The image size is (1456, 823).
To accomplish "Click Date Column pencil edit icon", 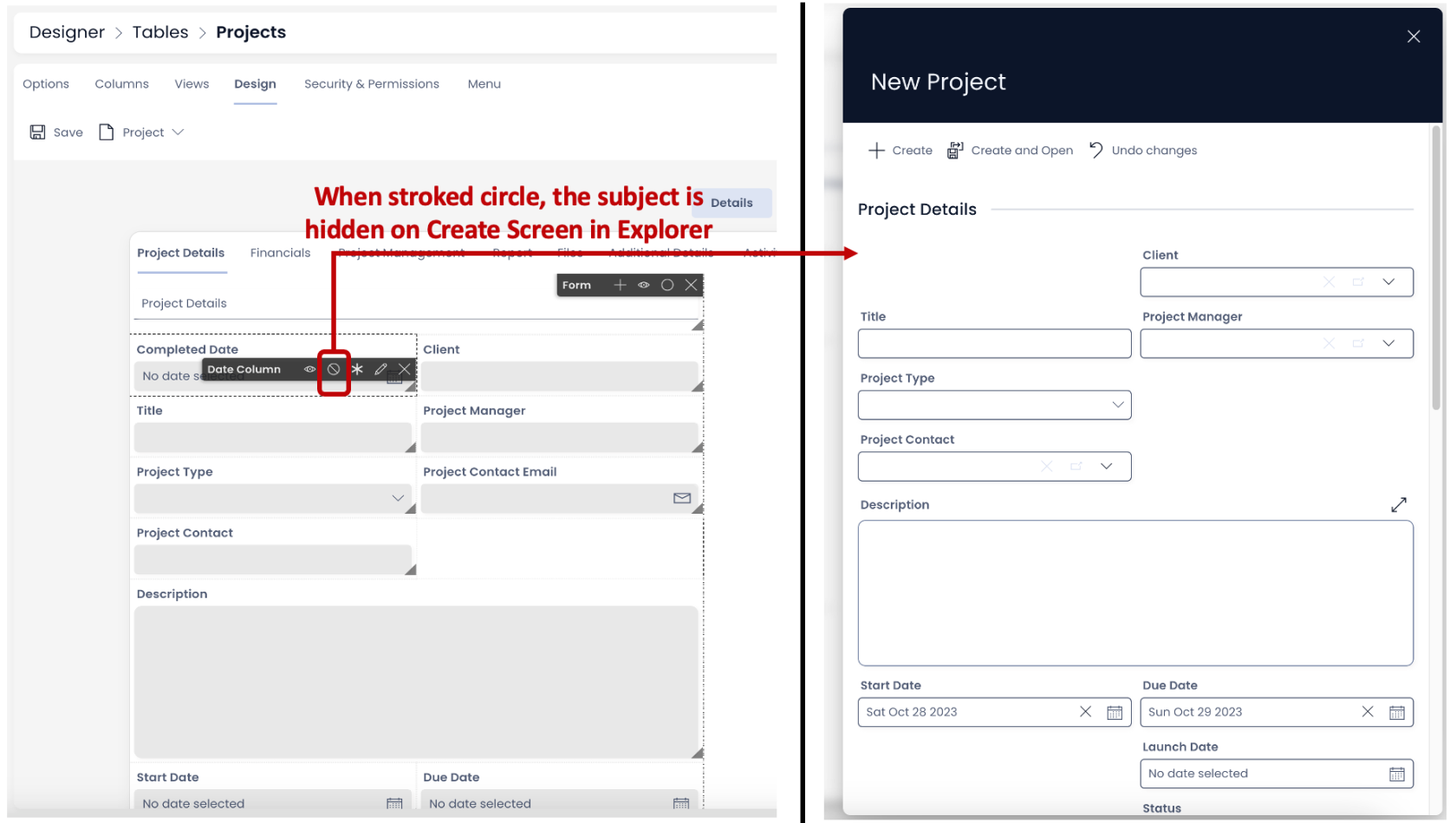I will [x=380, y=369].
